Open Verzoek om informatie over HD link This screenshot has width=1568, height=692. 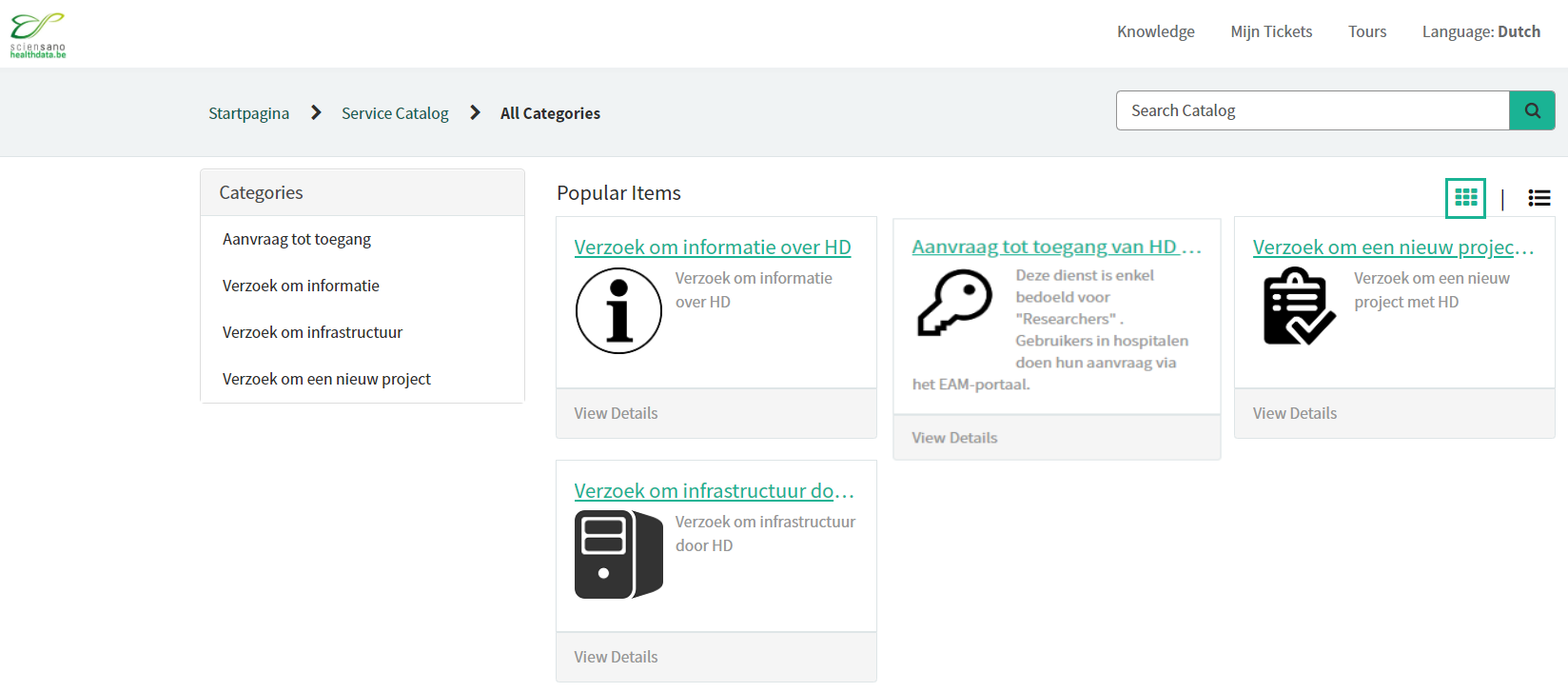[712, 247]
